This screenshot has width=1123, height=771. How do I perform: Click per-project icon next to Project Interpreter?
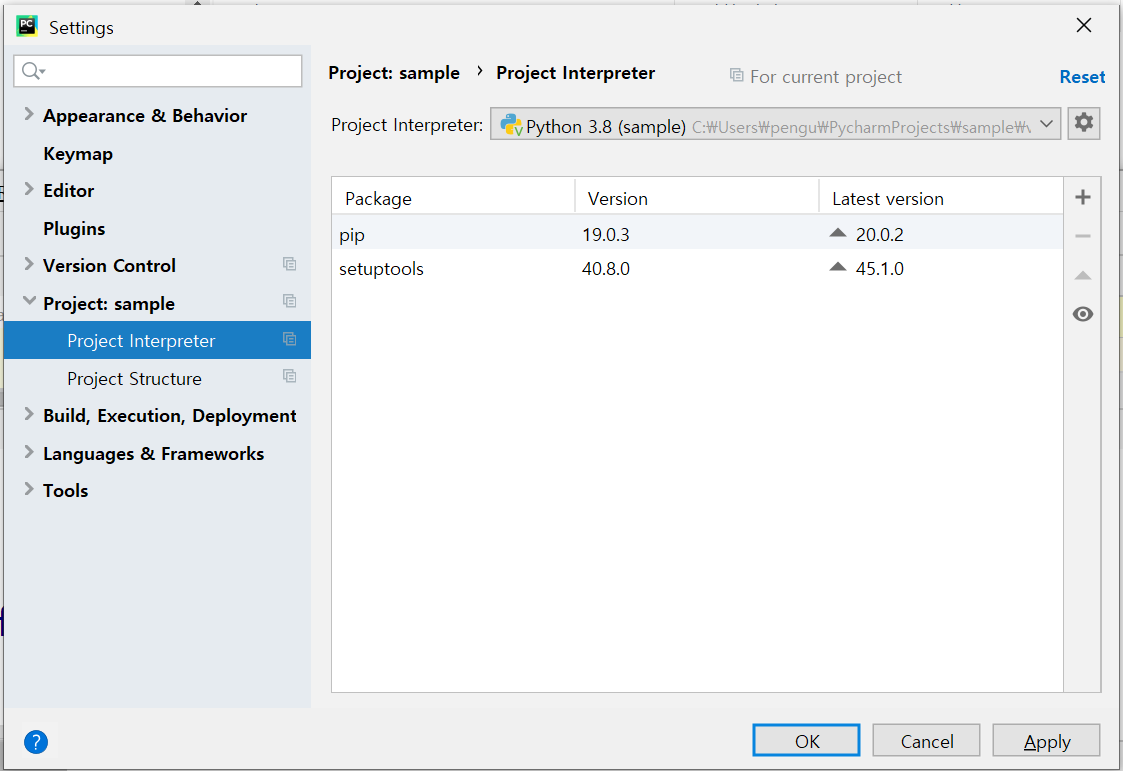(289, 339)
